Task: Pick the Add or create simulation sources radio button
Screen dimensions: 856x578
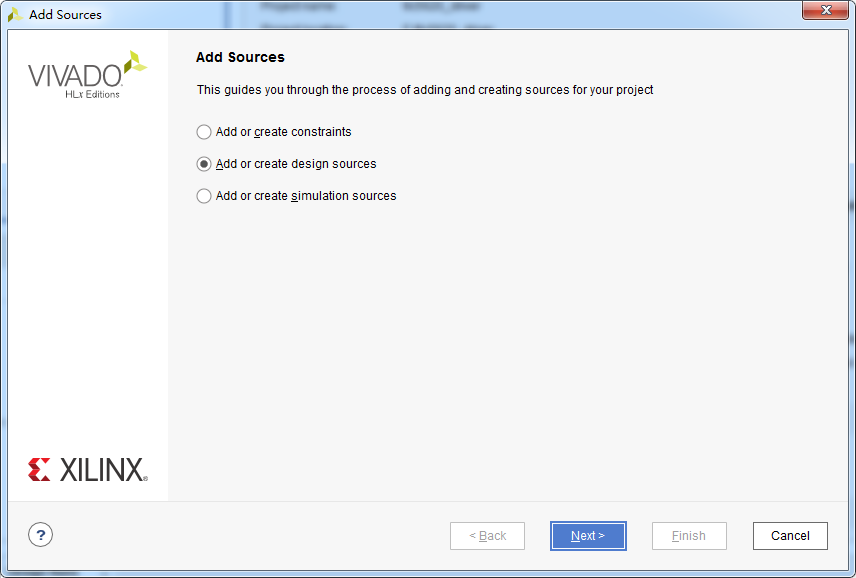Action: [x=204, y=196]
